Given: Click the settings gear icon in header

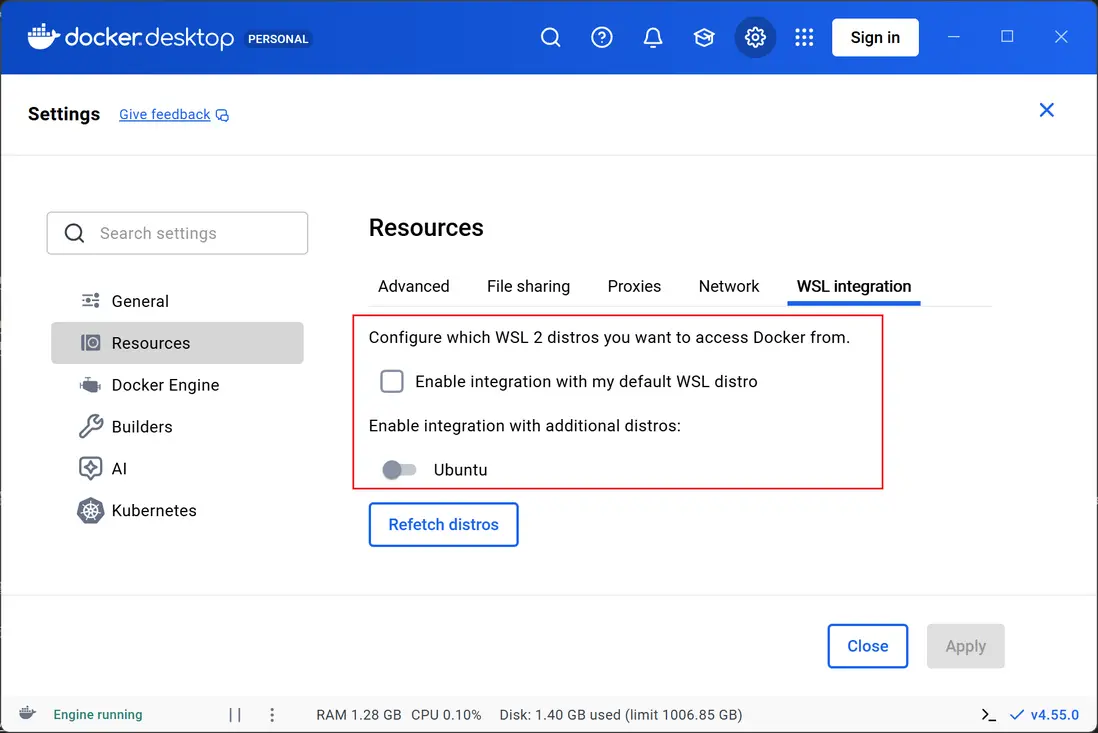Looking at the screenshot, I should [x=755, y=38].
